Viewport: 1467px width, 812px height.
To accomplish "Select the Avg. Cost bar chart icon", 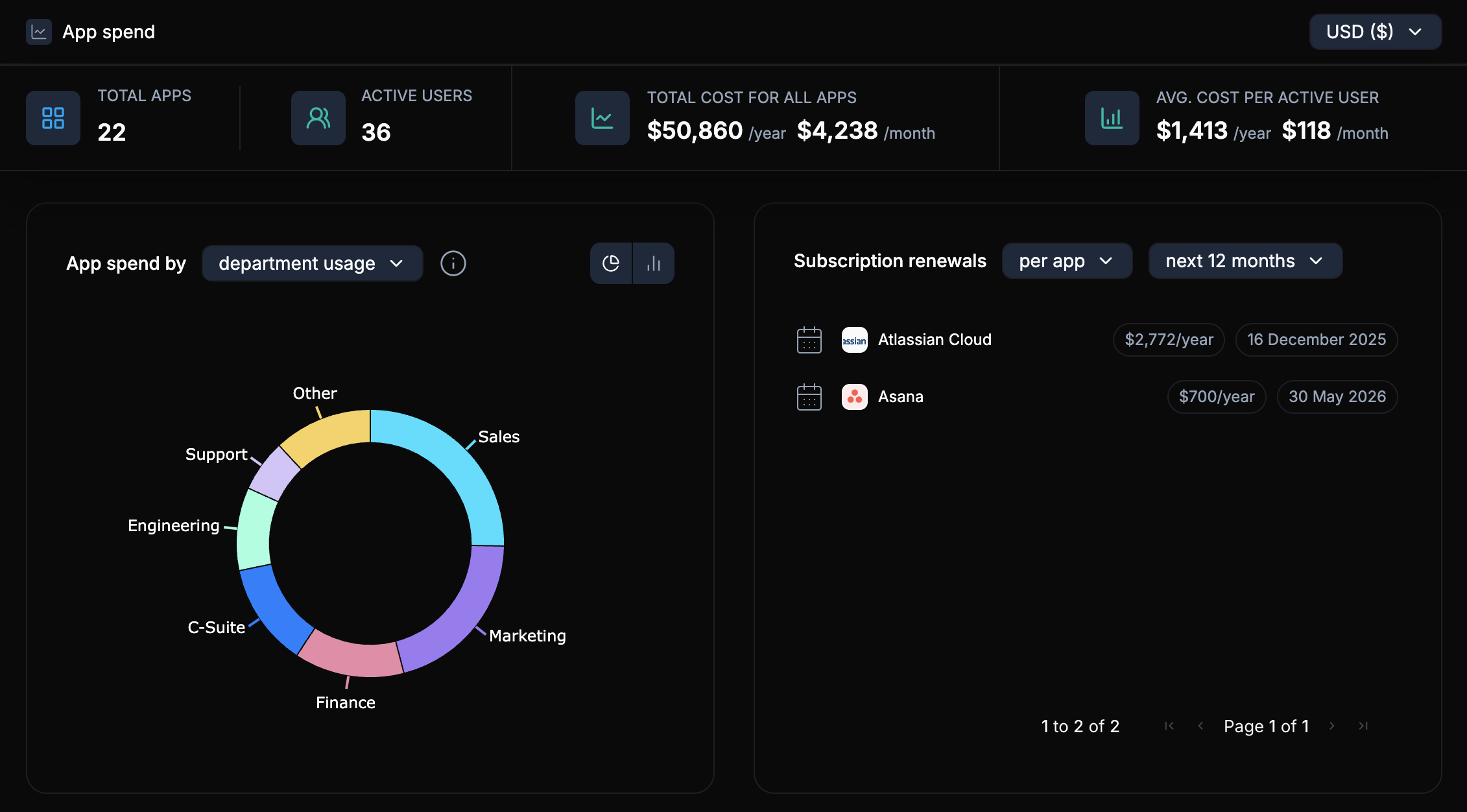I will pyautogui.click(x=1112, y=117).
